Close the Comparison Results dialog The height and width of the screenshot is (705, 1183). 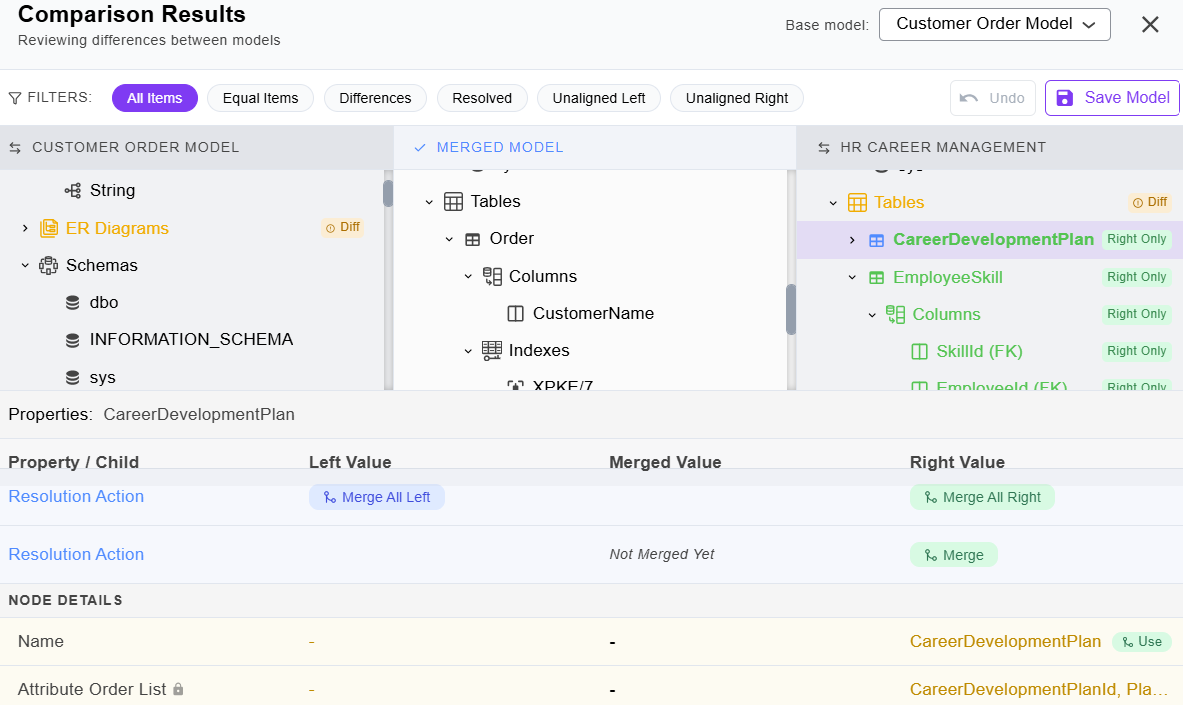pos(1150,25)
